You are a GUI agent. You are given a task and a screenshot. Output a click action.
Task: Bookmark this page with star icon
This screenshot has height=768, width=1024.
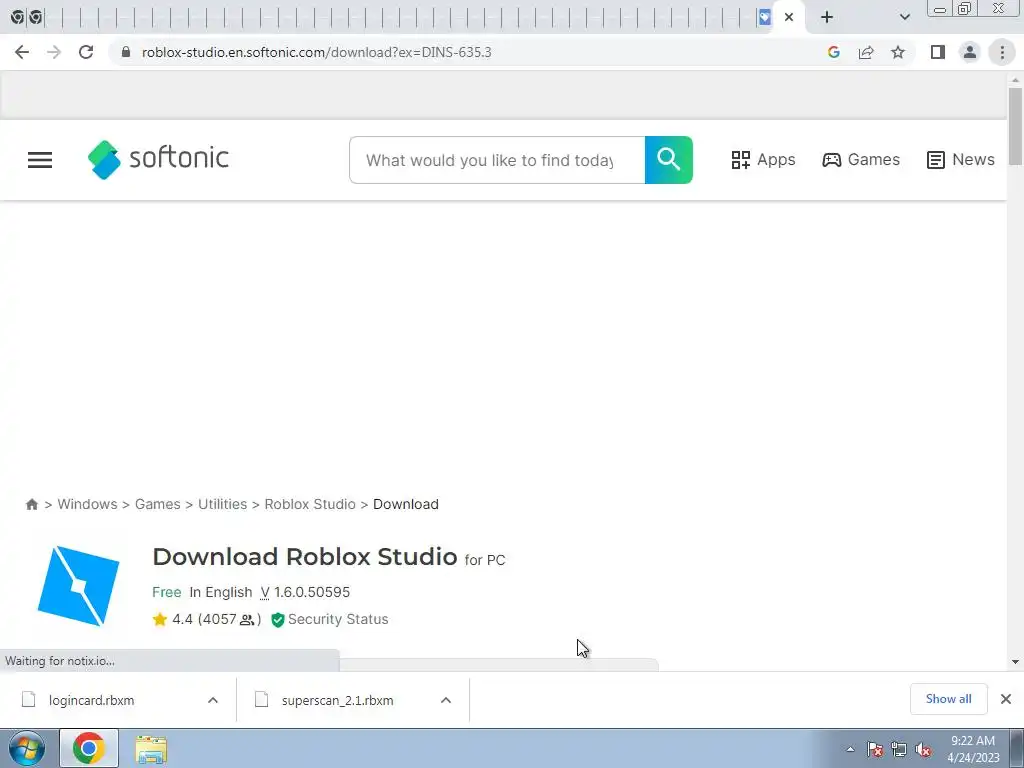click(898, 52)
